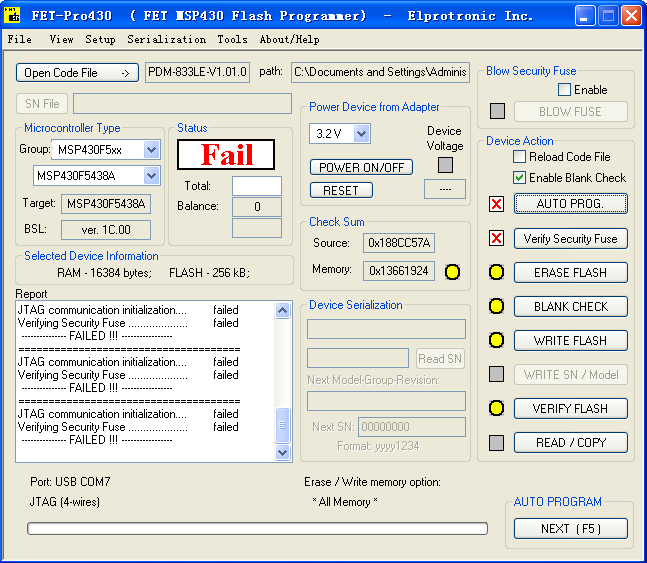Viewport: 647px width, 563px height.
Task: Click the yellow status light beside ERASE FLASH
Action: [x=496, y=272]
